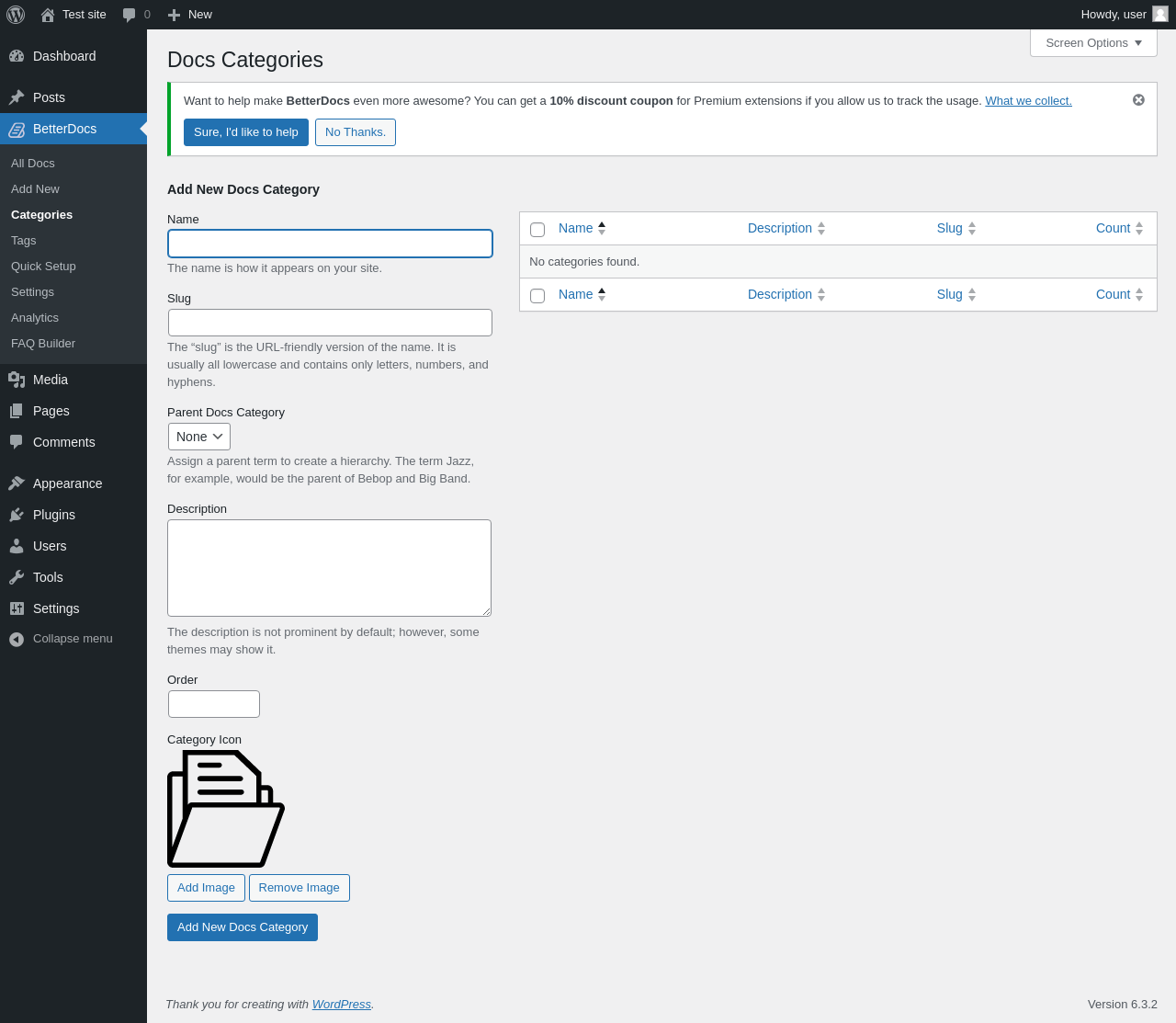Screen dimensions: 1176x1023
Task: Click the Appearance paintbrush icon
Action: 17,483
